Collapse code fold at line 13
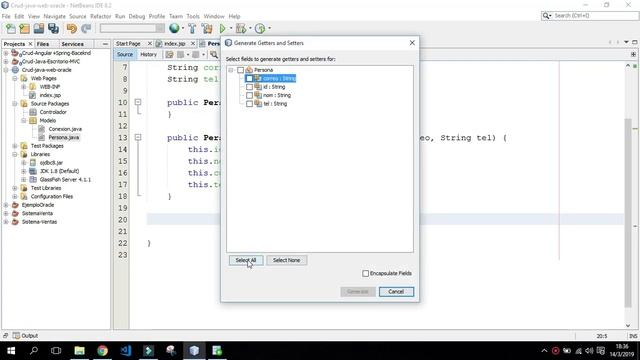Viewport: 640px width, 360px height. tap(138, 138)
